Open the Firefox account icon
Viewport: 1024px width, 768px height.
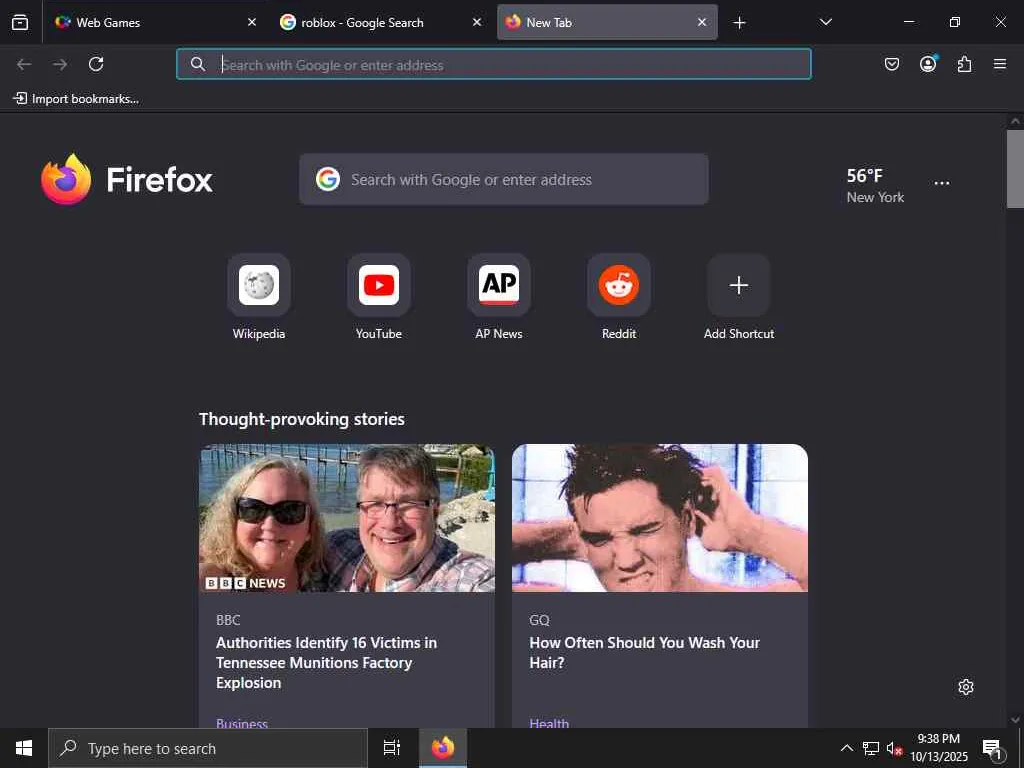[928, 63]
